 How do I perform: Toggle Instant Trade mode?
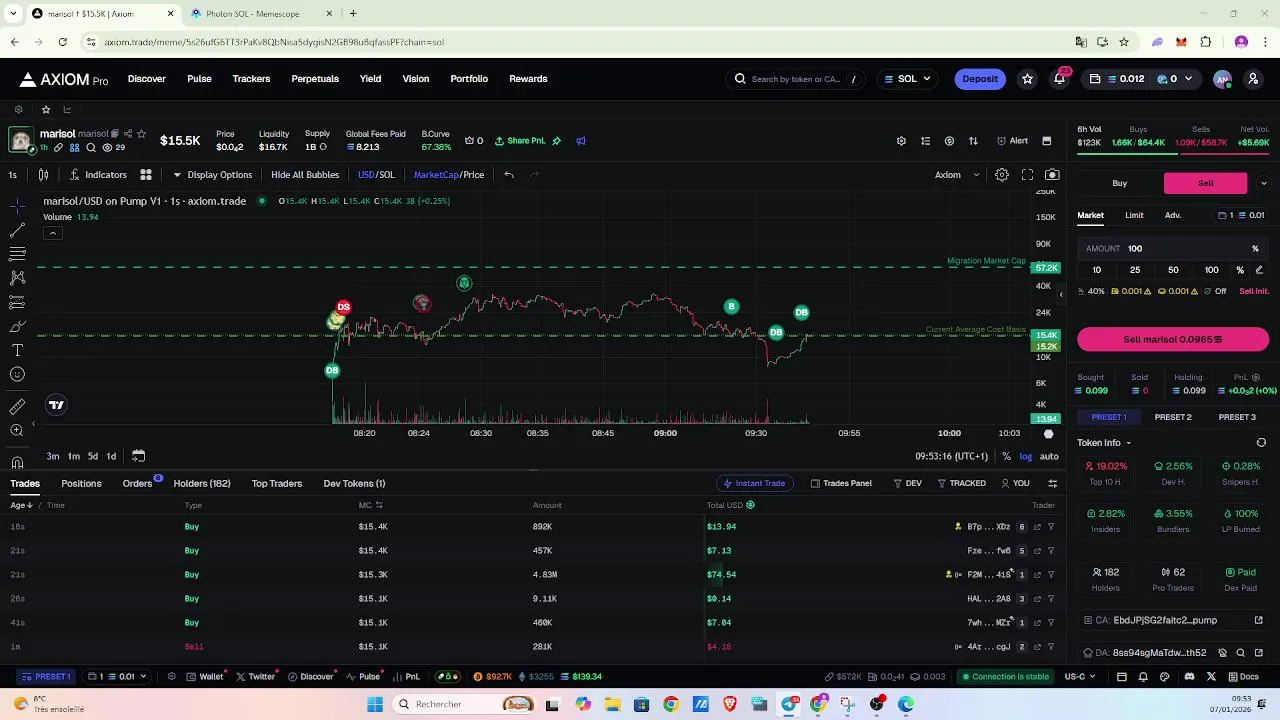[754, 484]
